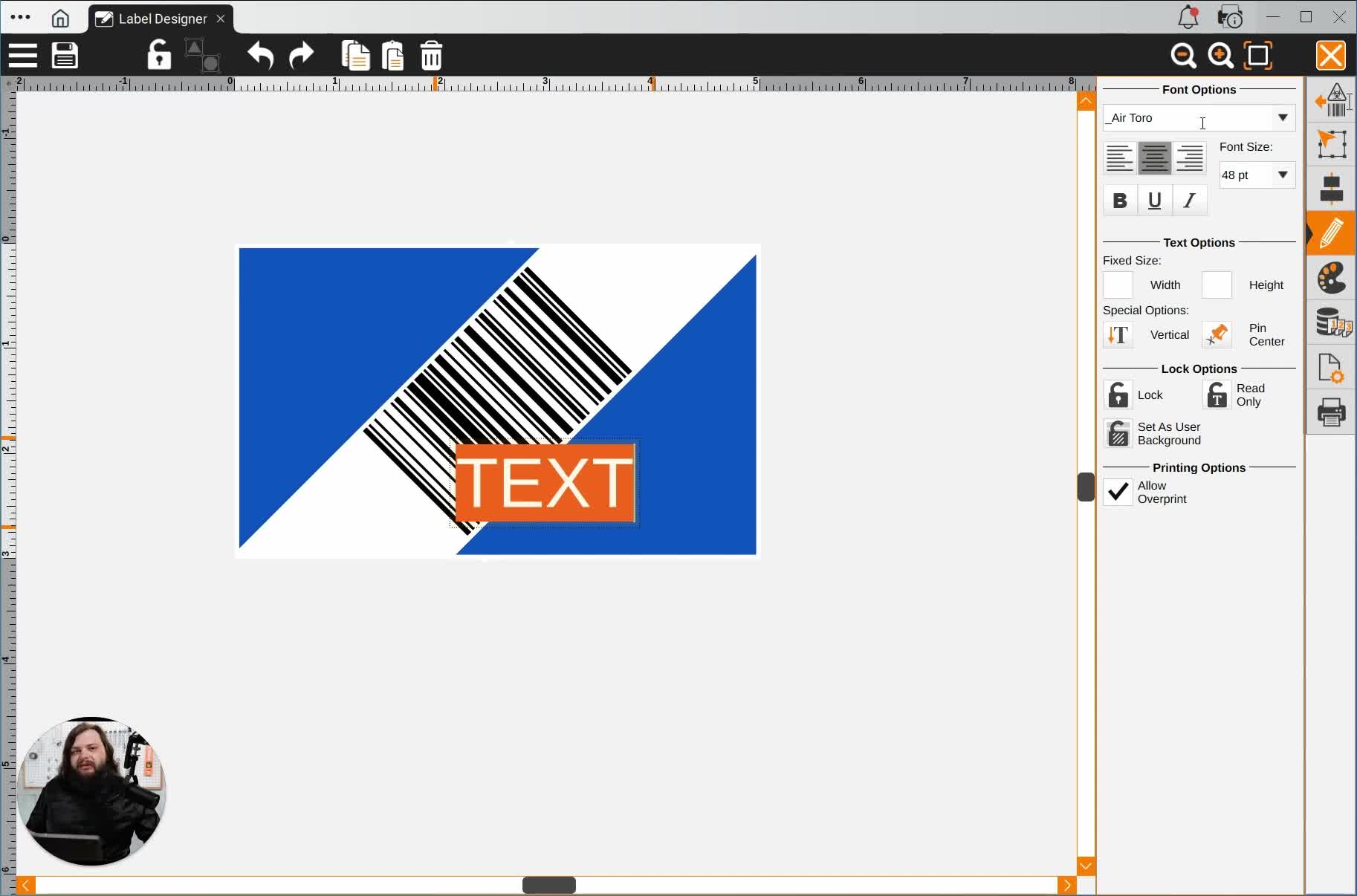The image size is (1357, 896).
Task: Open the page settings side panel
Action: pos(1332,368)
